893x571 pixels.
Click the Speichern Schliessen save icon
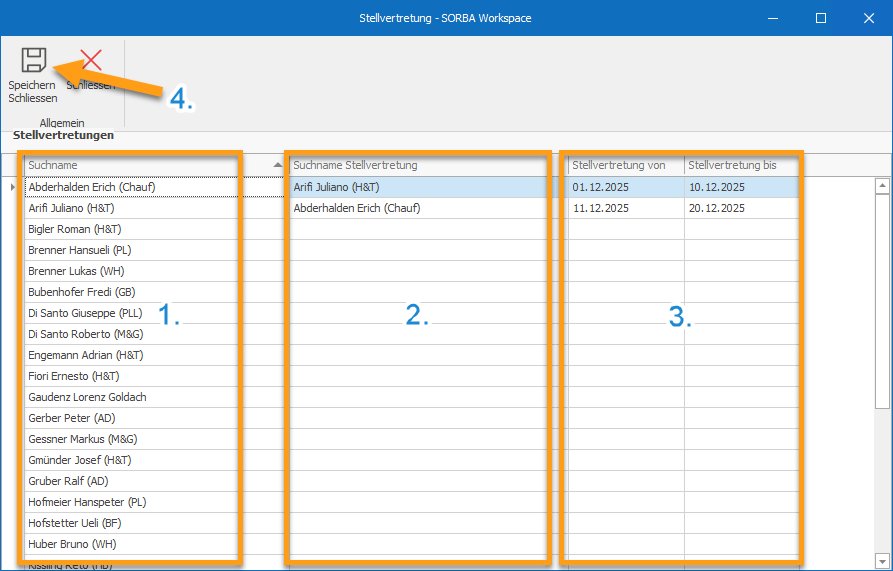coord(34,61)
